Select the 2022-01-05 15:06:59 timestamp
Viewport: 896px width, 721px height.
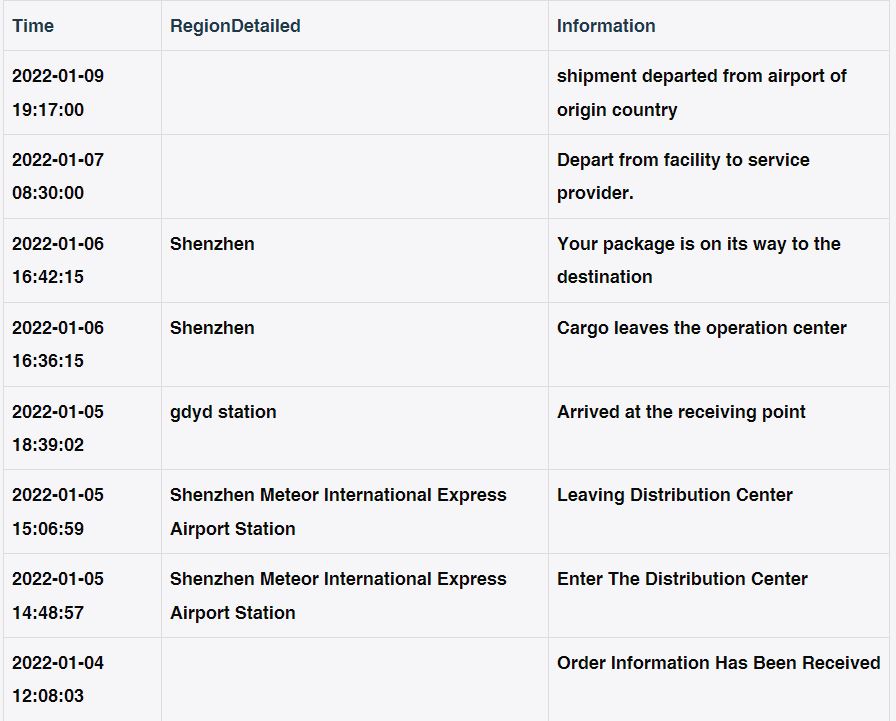pos(58,511)
